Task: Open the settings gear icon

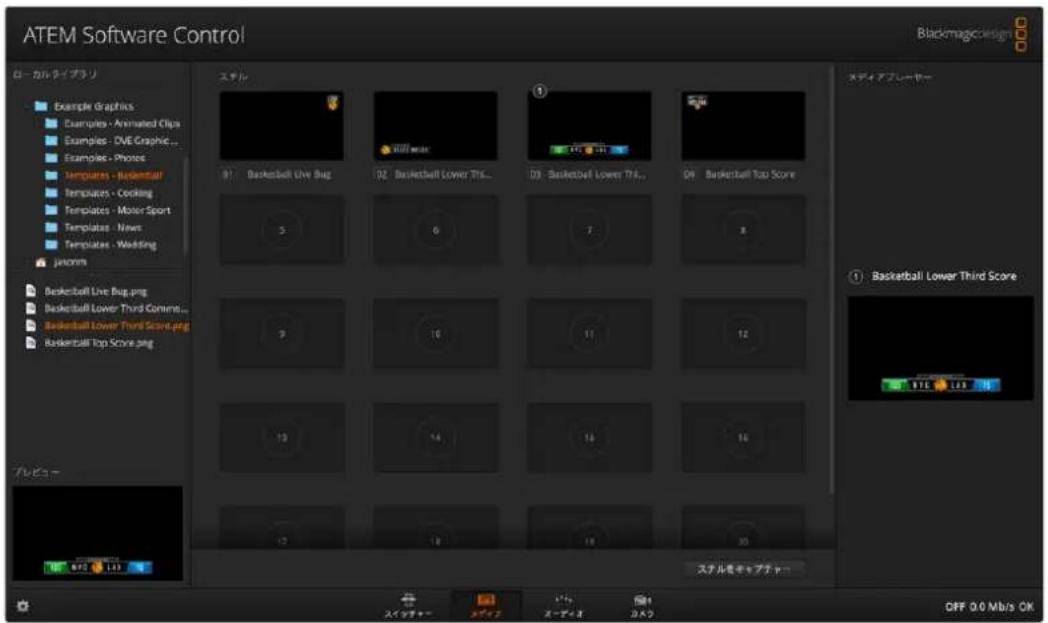Action: coord(23,606)
